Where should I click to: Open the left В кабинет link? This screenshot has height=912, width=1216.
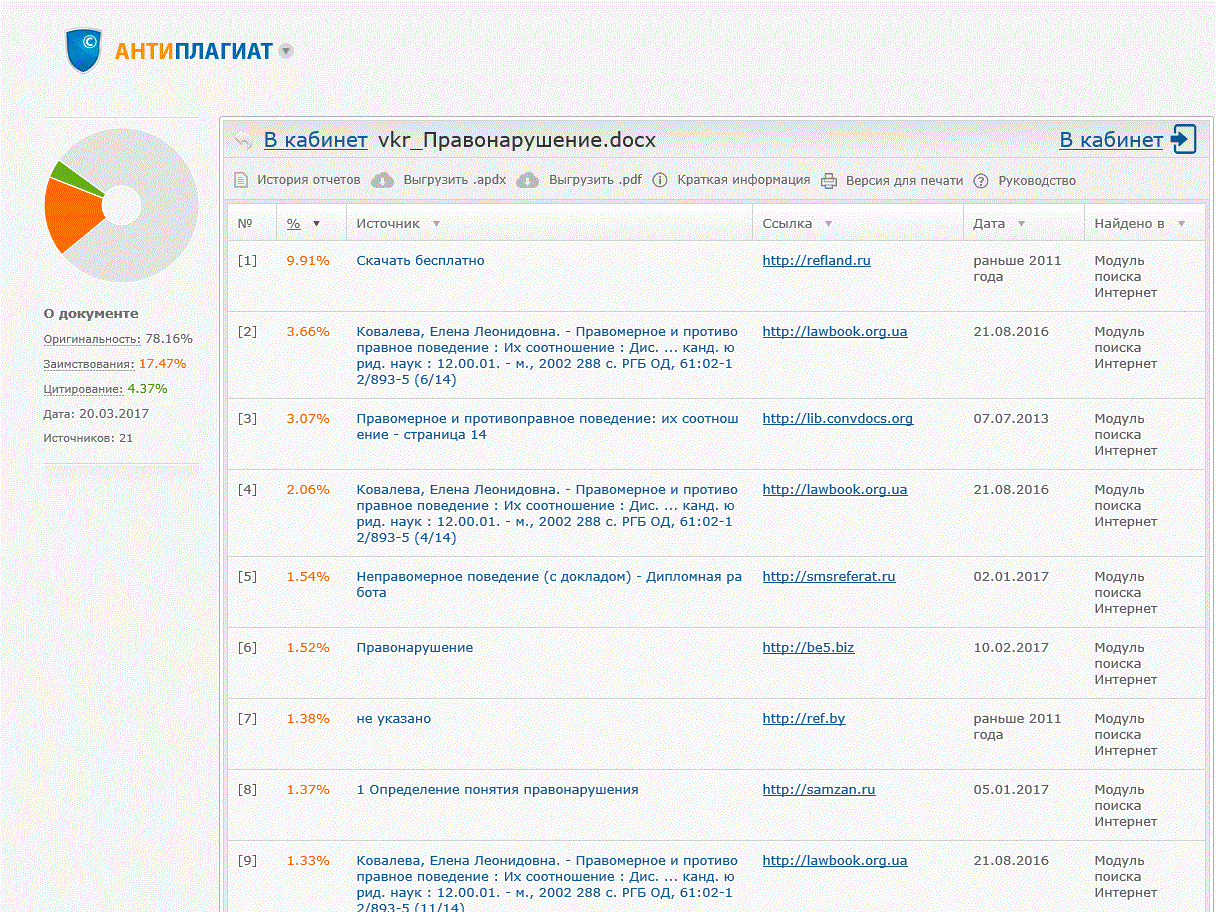click(x=315, y=140)
